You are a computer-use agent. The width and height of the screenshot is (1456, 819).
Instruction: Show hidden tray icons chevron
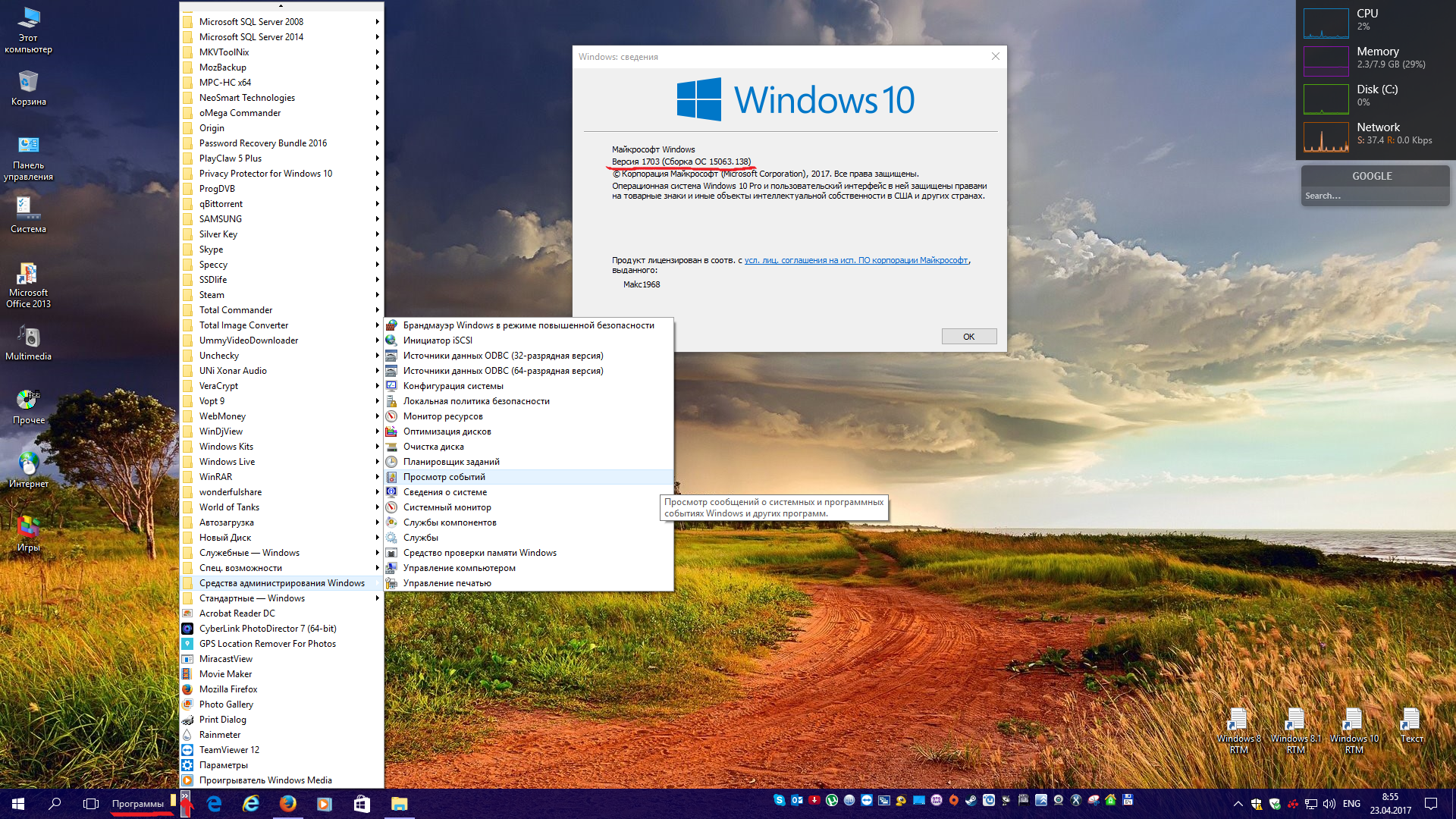[1238, 804]
